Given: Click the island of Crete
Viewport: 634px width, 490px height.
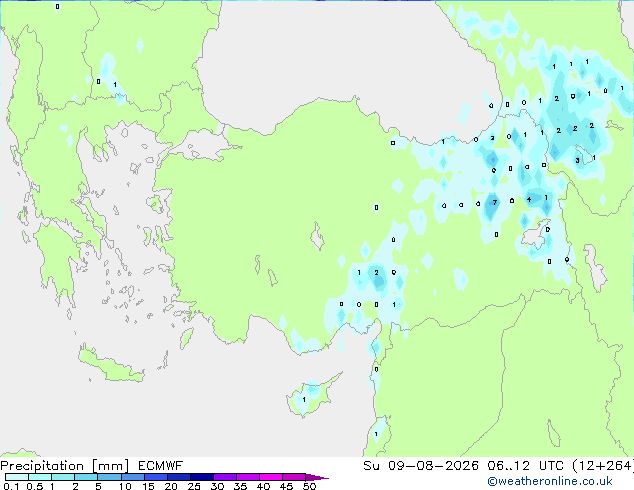Looking at the screenshot, I should pos(110,365).
